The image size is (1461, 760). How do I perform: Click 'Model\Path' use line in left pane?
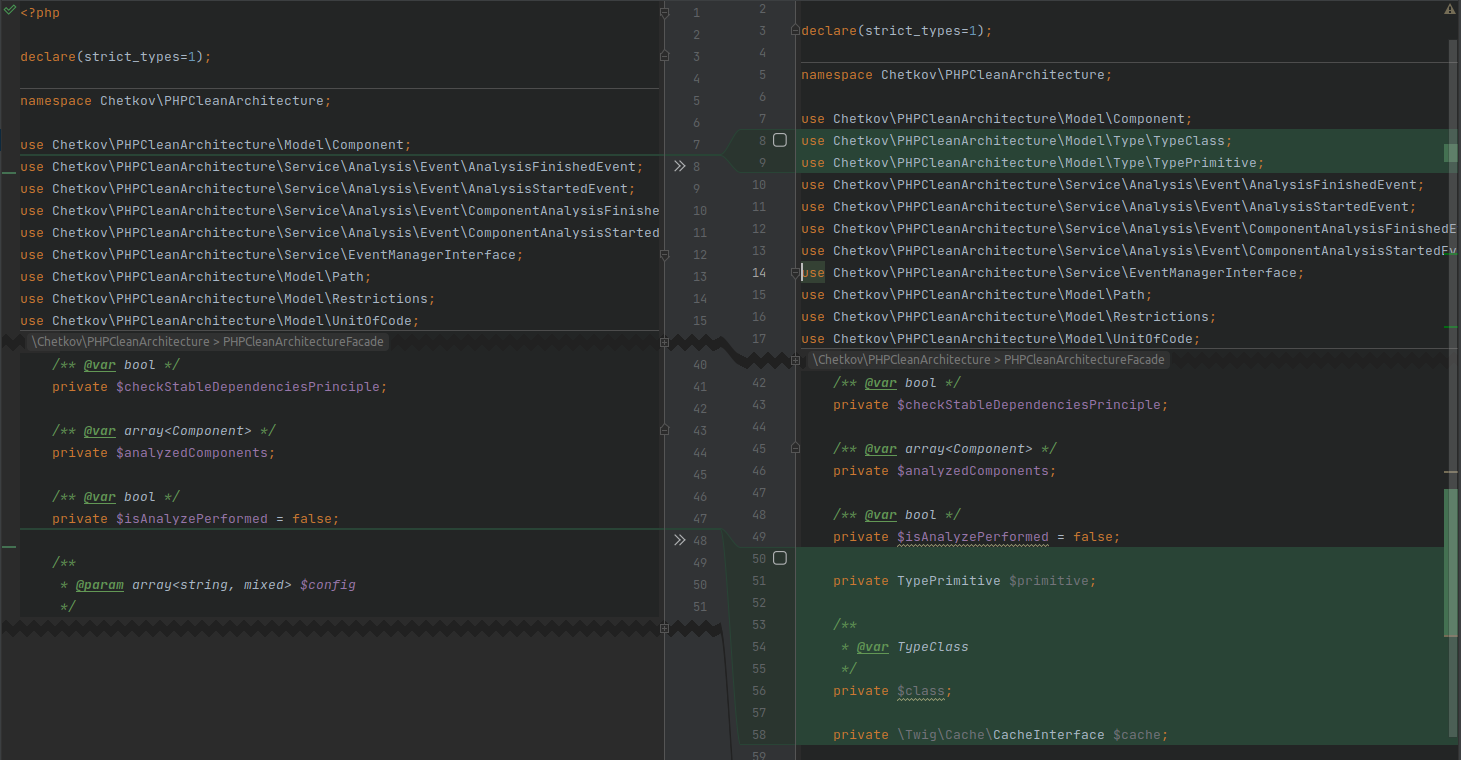196,277
